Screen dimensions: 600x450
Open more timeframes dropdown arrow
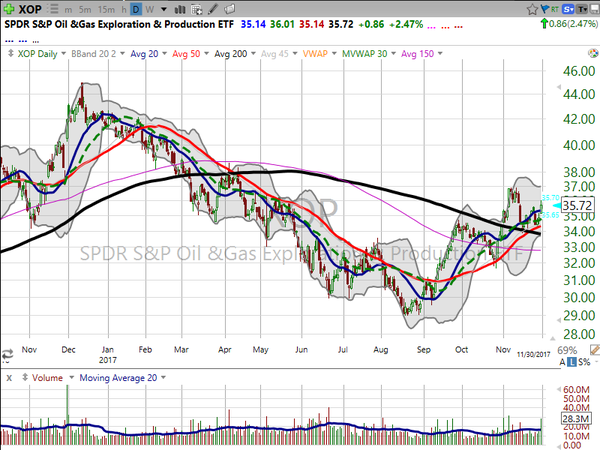[x=163, y=9]
